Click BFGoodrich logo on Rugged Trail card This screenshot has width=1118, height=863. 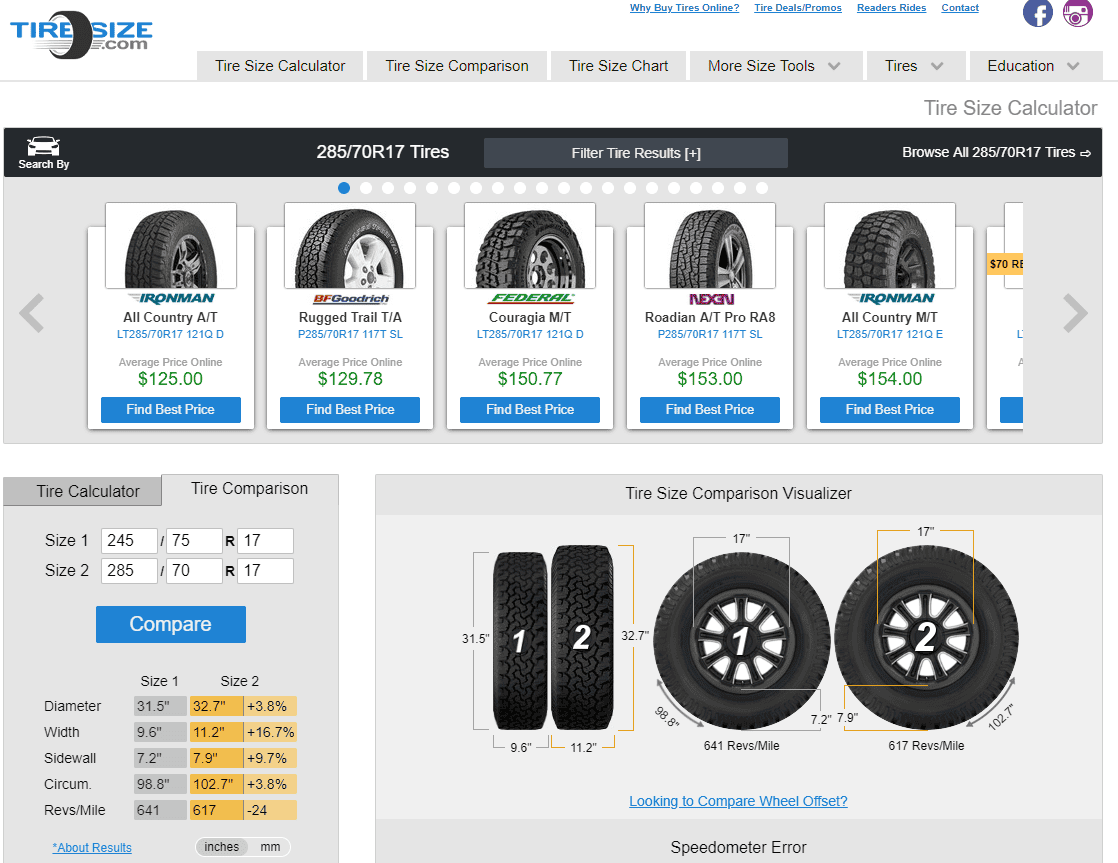coord(350,298)
